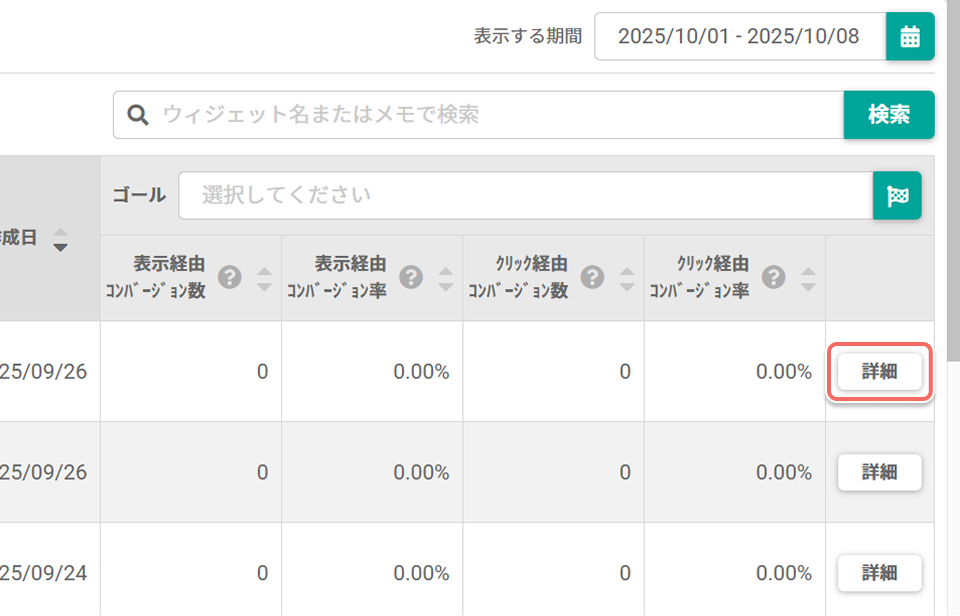Focus the widget name or memo search box
The image size is (960, 616).
pos(478,115)
